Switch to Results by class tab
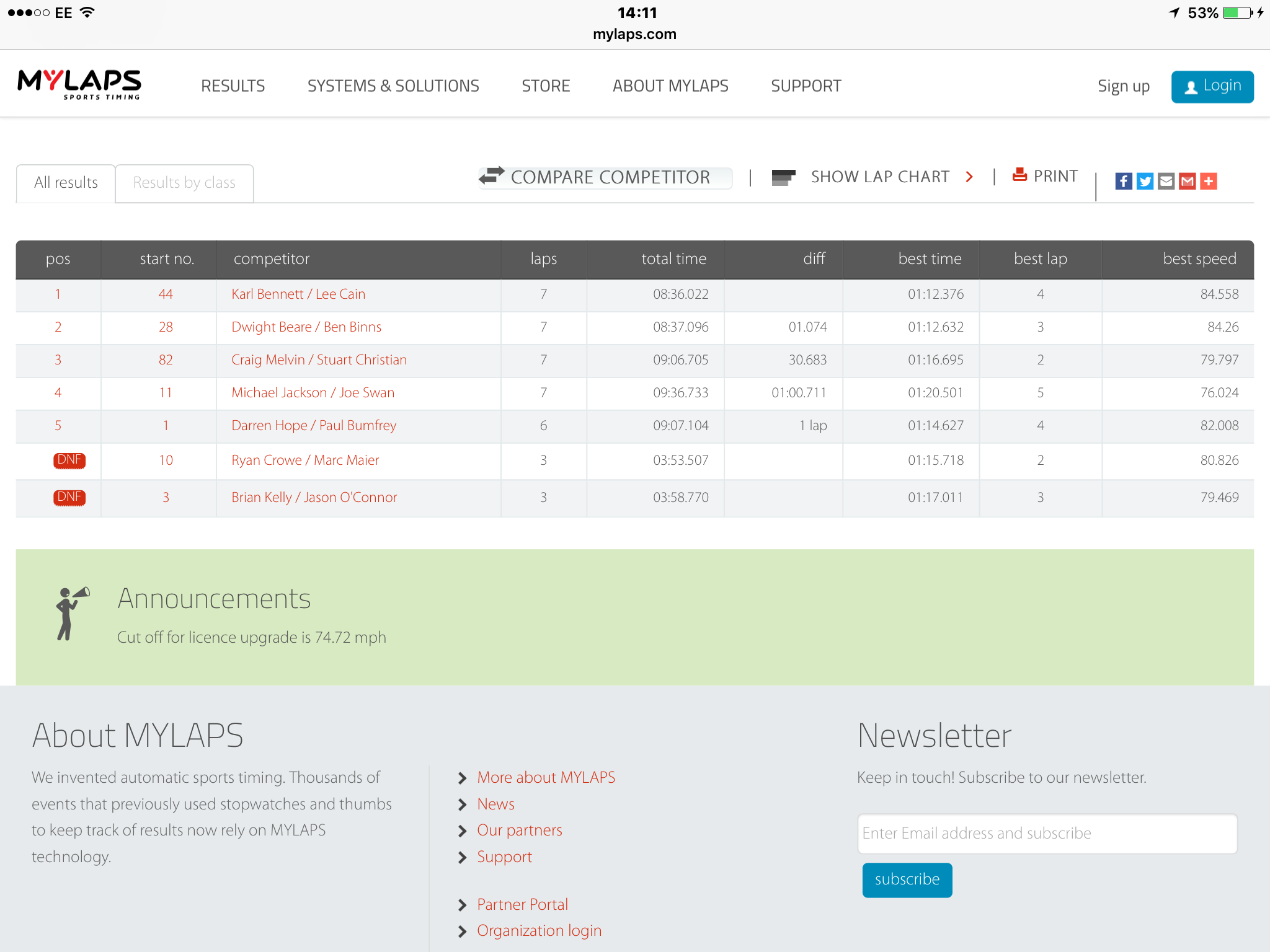This screenshot has height=952, width=1270. tap(184, 183)
